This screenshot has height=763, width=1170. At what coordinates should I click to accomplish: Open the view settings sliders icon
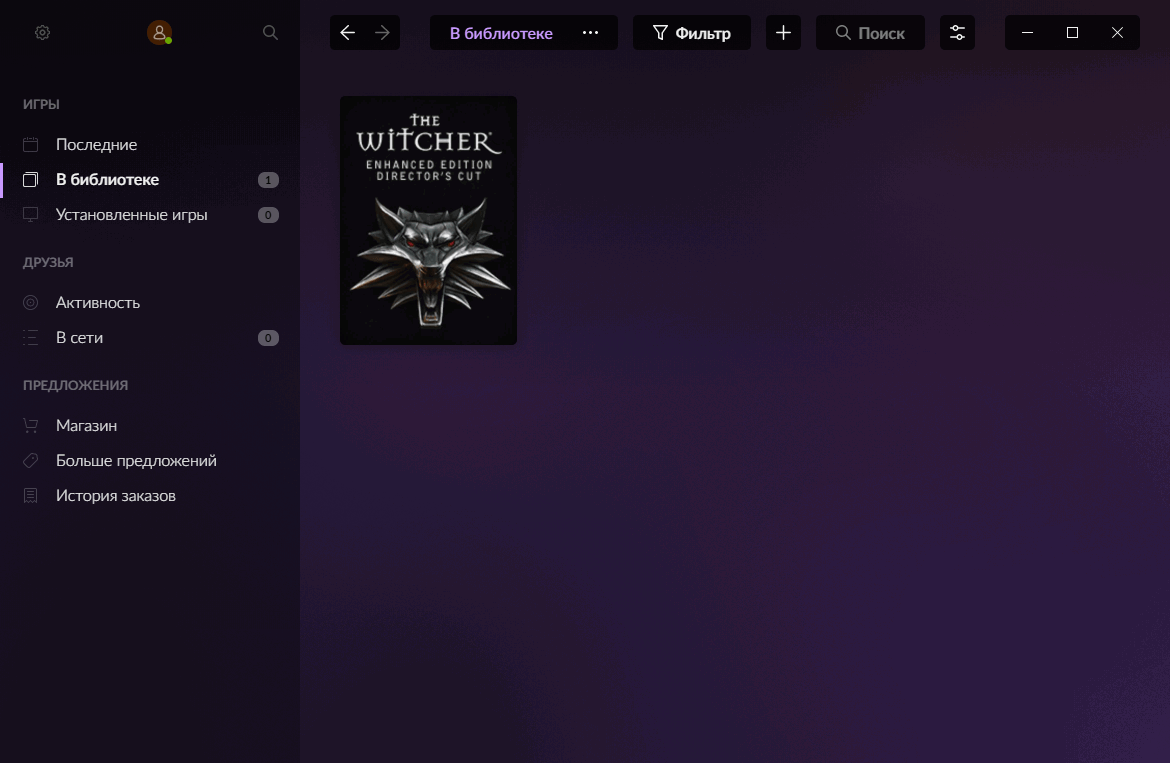pos(957,32)
